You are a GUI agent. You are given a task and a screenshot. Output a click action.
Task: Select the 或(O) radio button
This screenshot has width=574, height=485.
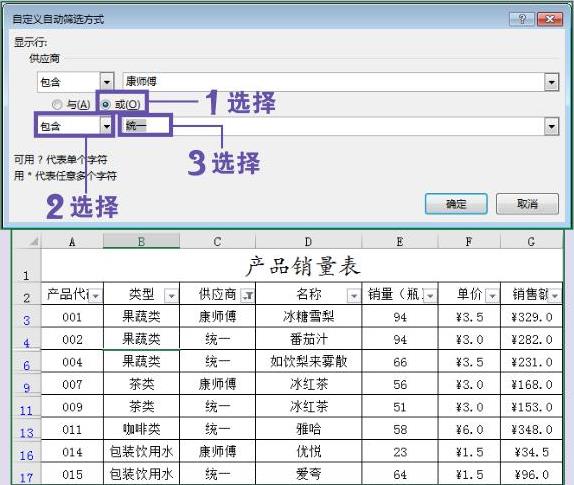(x=106, y=105)
